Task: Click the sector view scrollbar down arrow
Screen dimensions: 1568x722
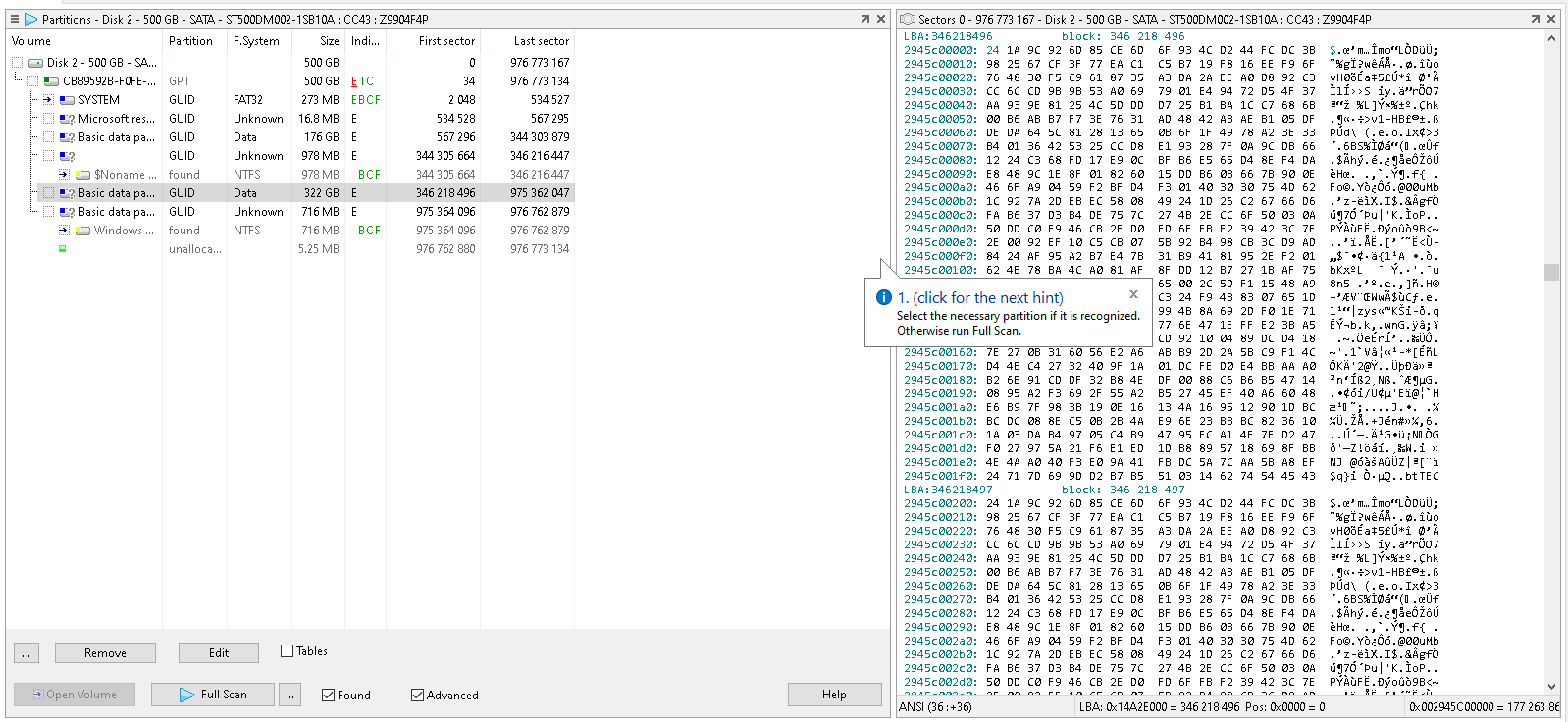Action: [1551, 686]
